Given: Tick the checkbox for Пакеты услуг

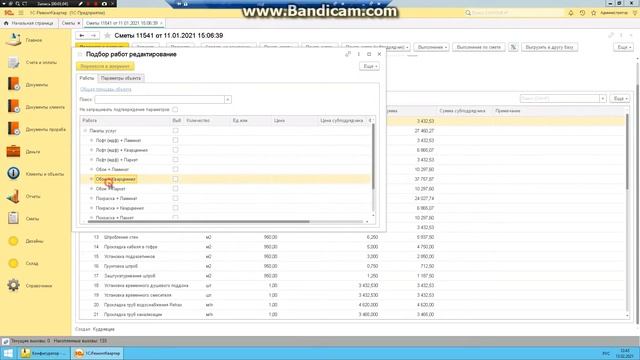Looking at the screenshot, I should [176, 131].
